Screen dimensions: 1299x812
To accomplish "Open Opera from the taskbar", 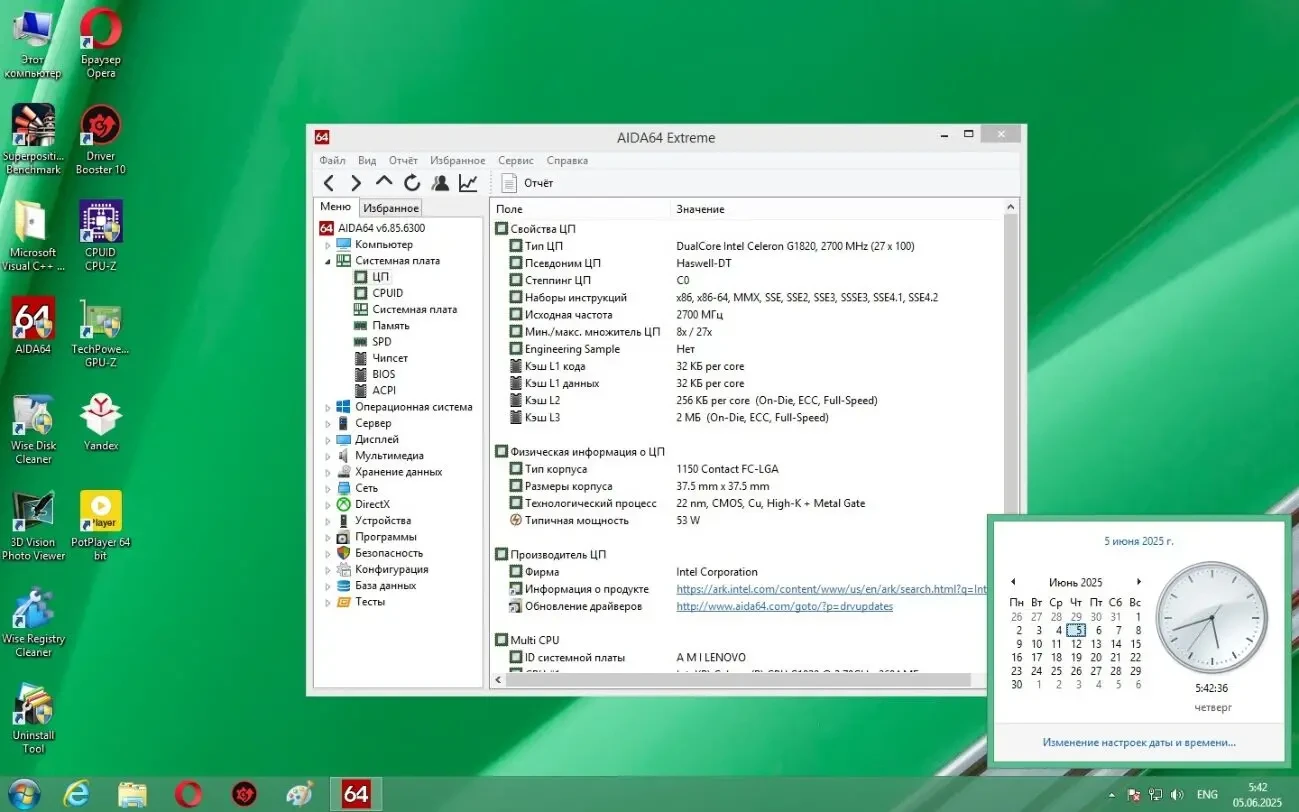I will tap(188, 793).
